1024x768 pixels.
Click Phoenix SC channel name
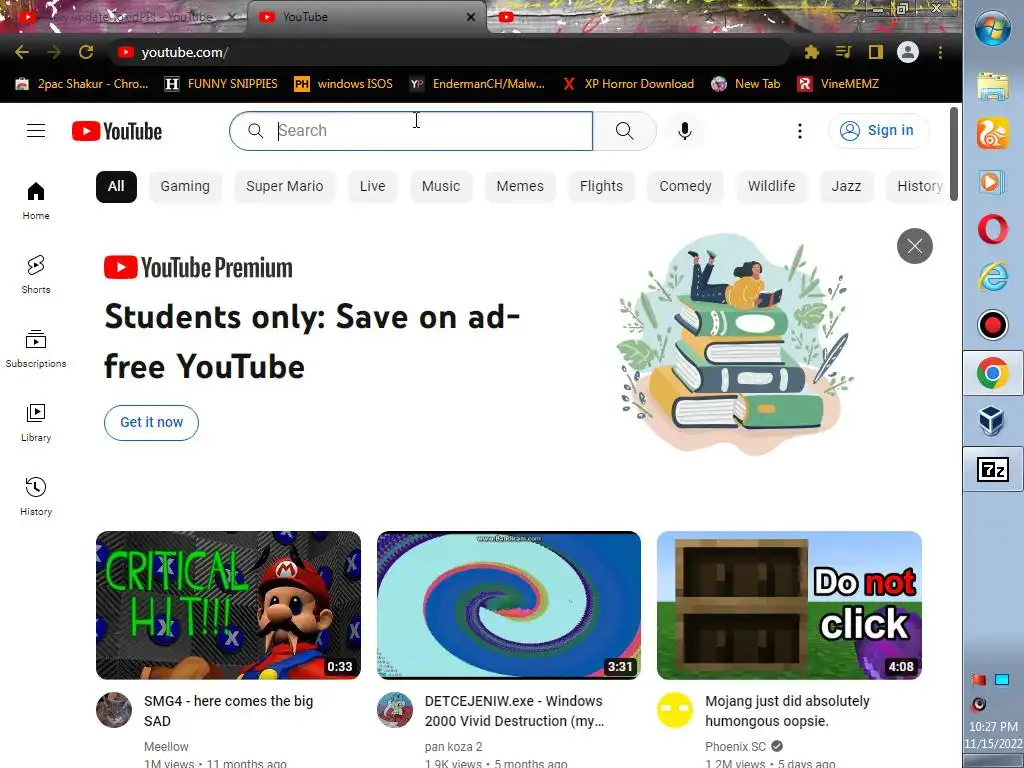[735, 746]
